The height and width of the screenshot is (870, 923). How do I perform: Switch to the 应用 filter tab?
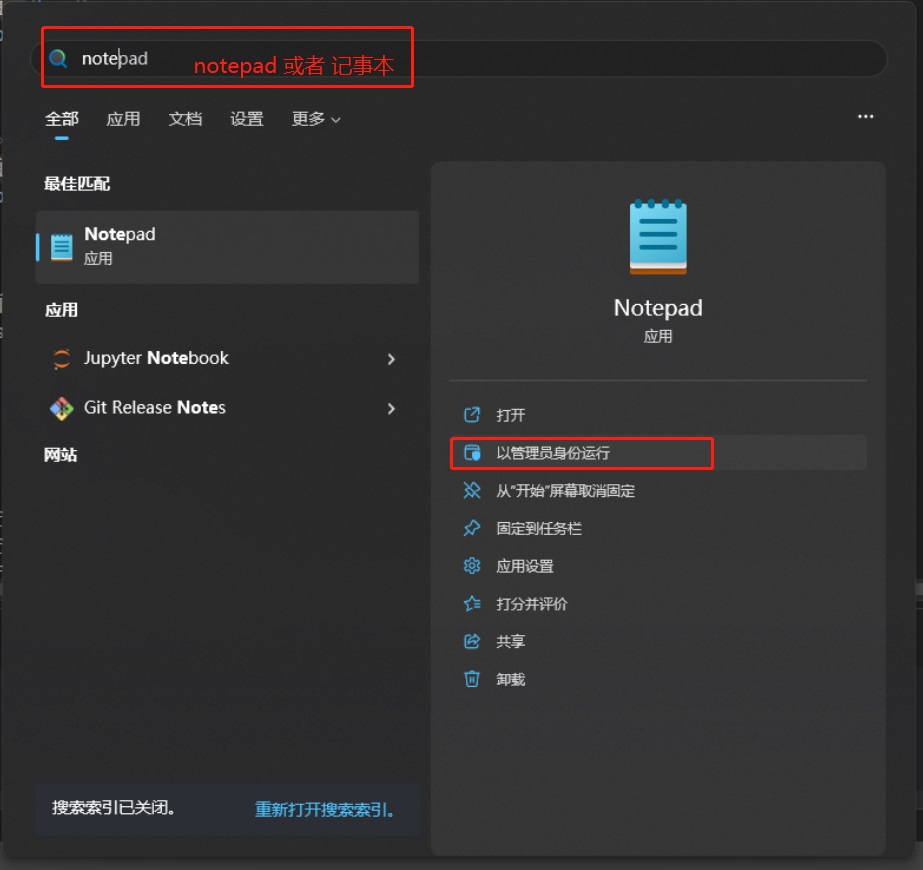click(123, 119)
